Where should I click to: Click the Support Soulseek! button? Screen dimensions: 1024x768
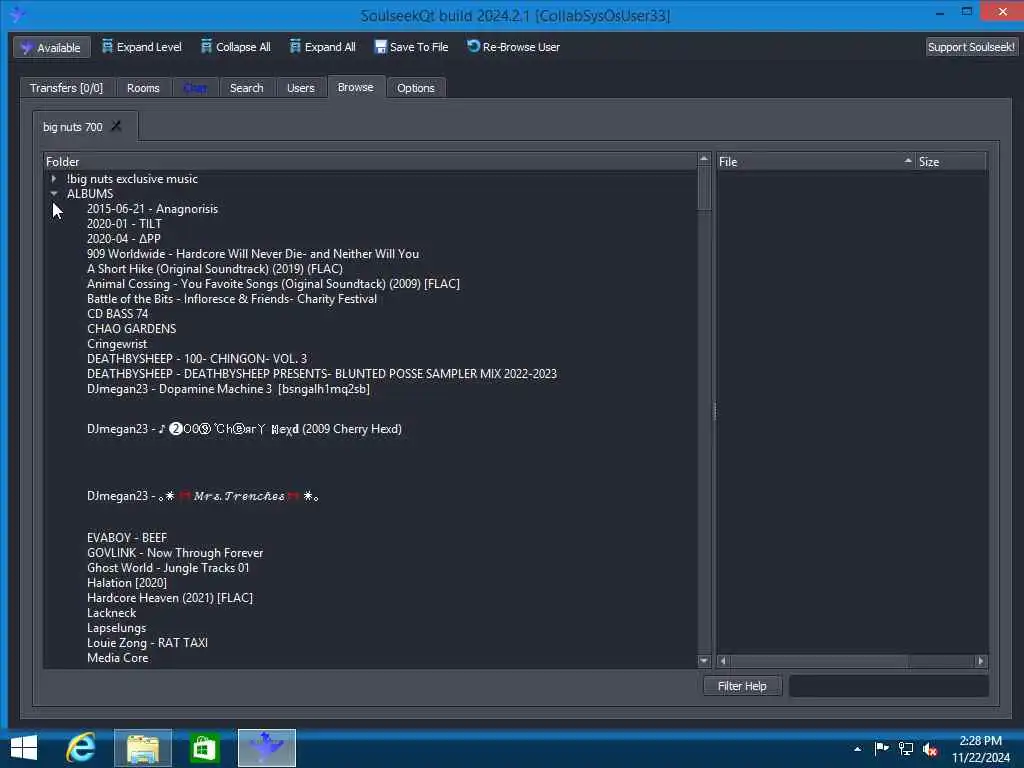pos(971,47)
